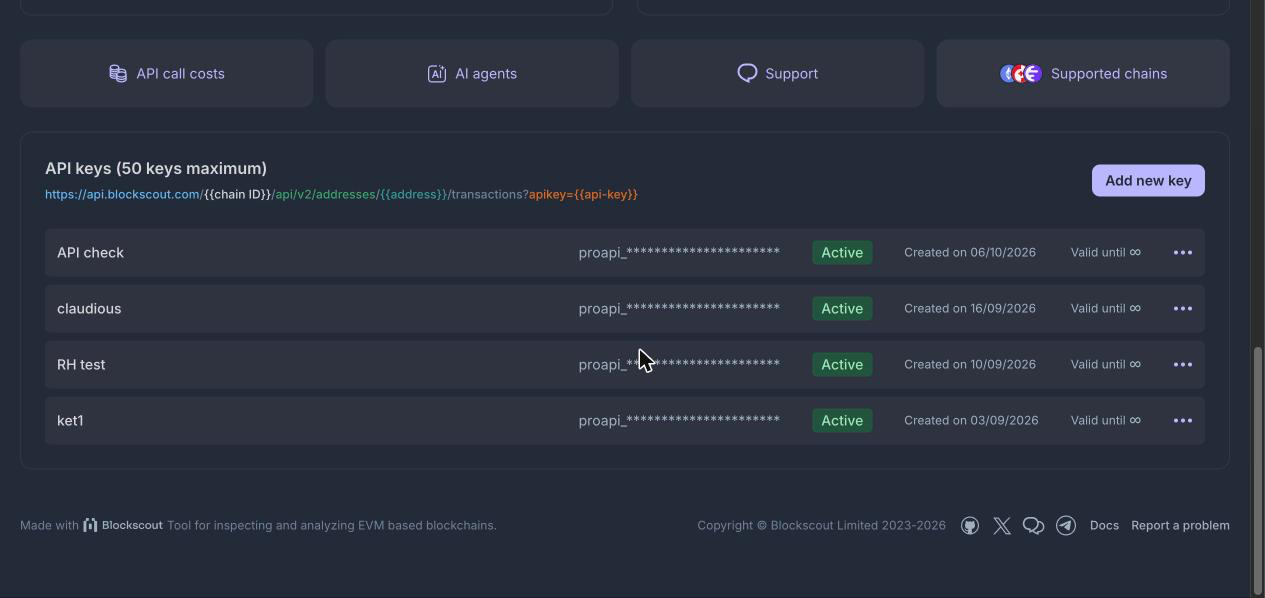Image resolution: width=1265 pixels, height=598 pixels.
Task: Click the API keys (50 keys maximum) heading
Action: pyautogui.click(x=156, y=168)
